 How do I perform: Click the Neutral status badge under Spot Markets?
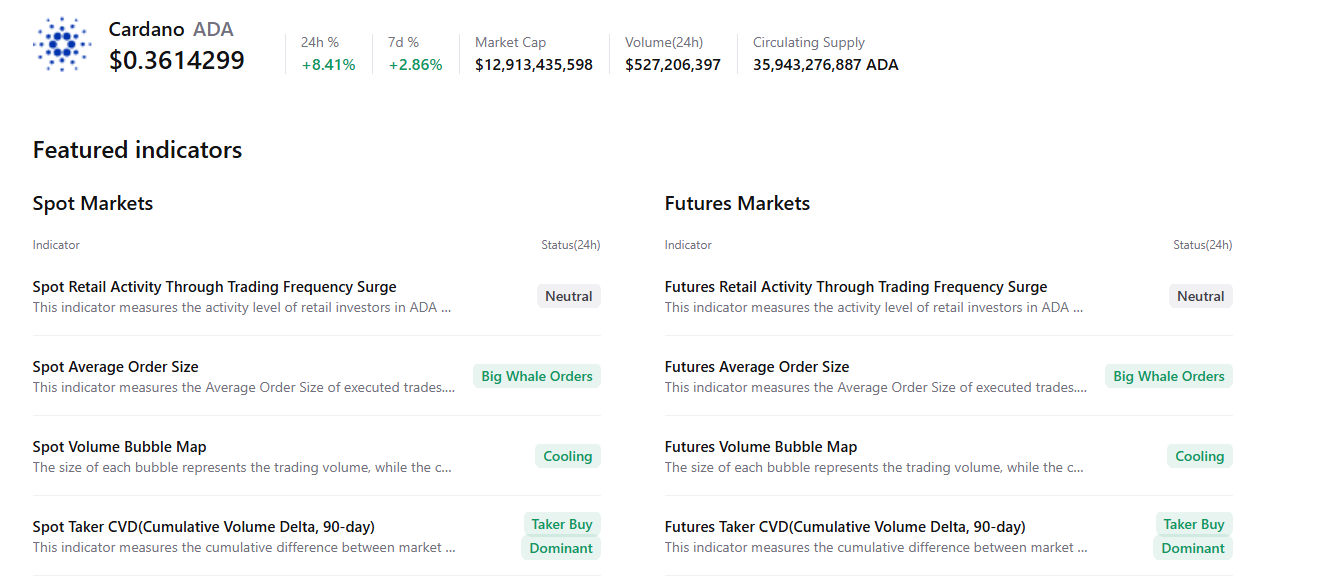[x=568, y=295]
